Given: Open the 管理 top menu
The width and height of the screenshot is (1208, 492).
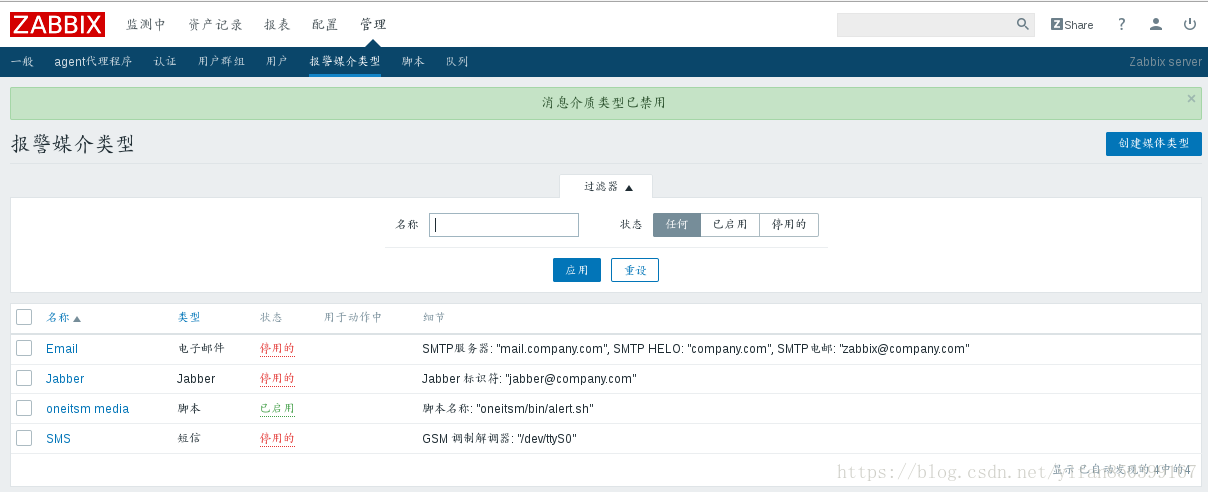Looking at the screenshot, I should pyautogui.click(x=373, y=25).
